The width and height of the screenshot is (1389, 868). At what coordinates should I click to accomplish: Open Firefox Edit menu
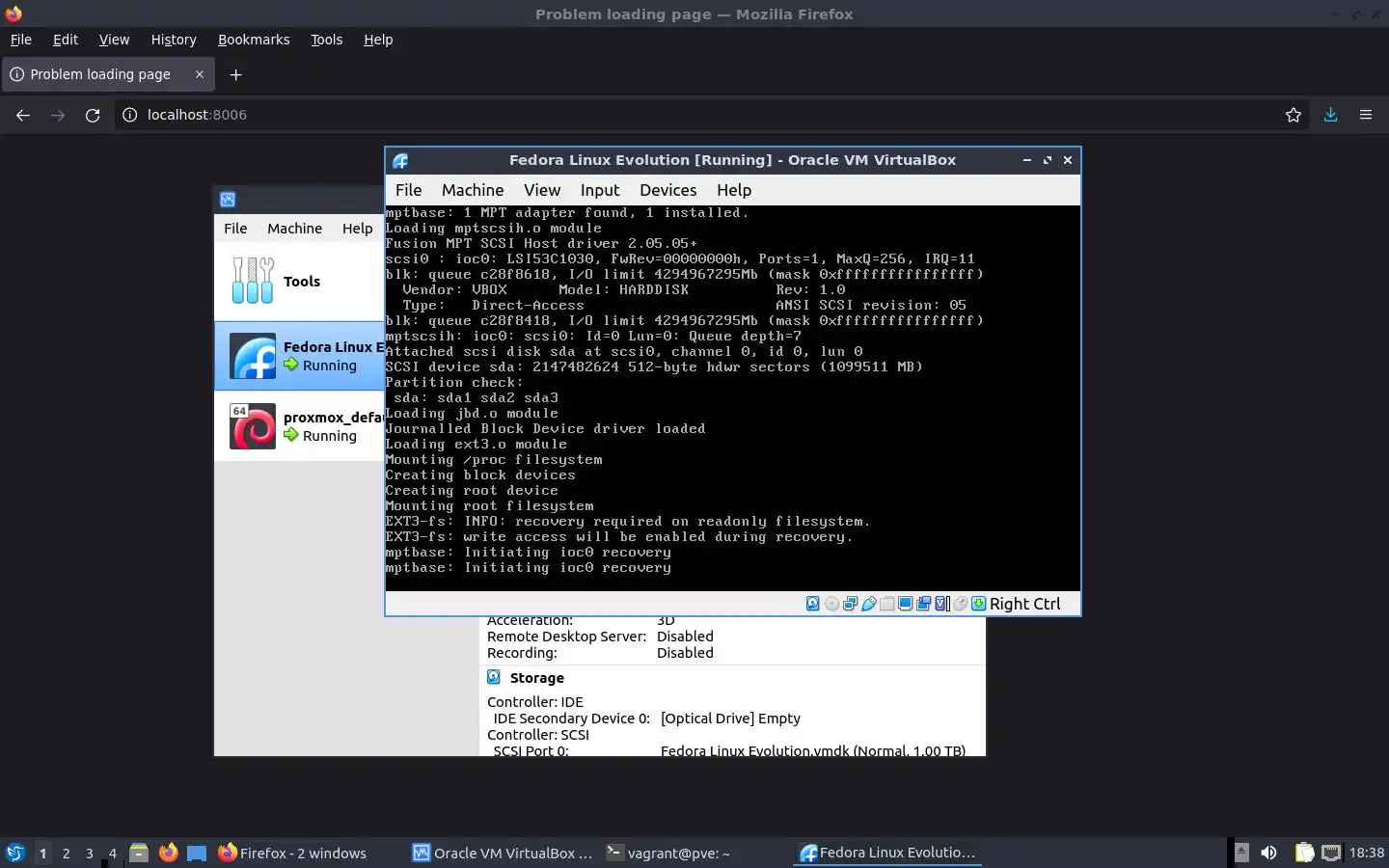pos(66,40)
